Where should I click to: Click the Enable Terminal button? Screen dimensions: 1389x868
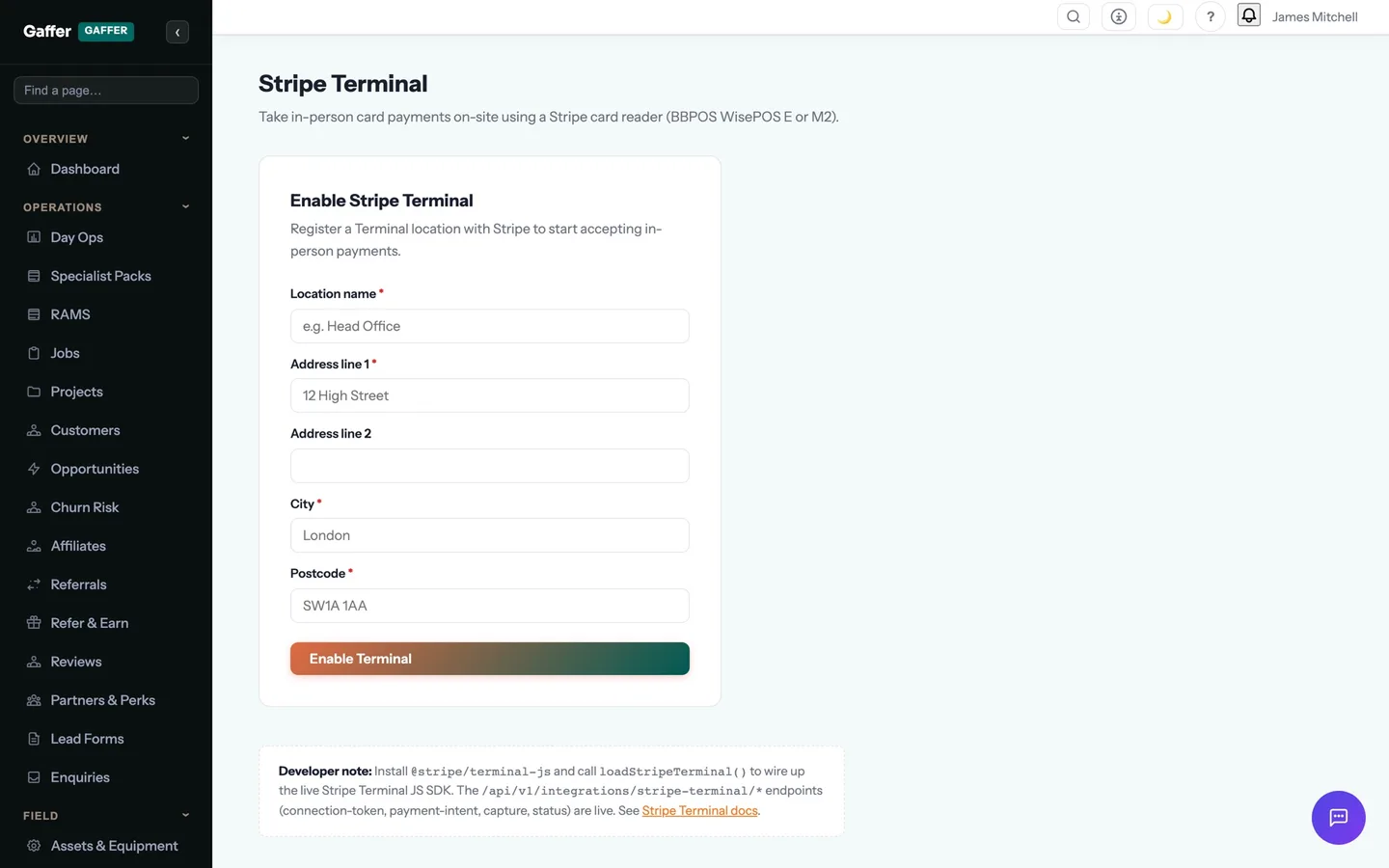click(x=490, y=659)
